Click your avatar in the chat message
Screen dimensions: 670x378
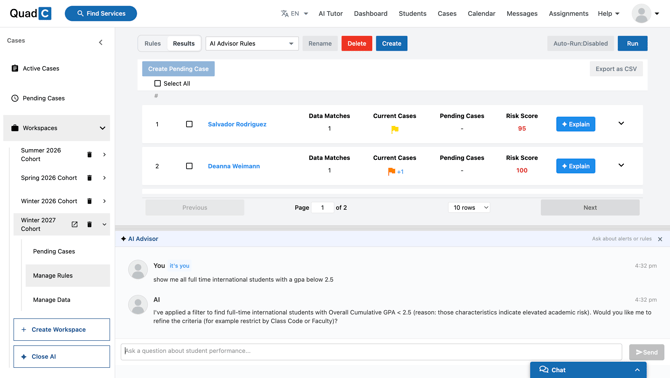pos(138,270)
